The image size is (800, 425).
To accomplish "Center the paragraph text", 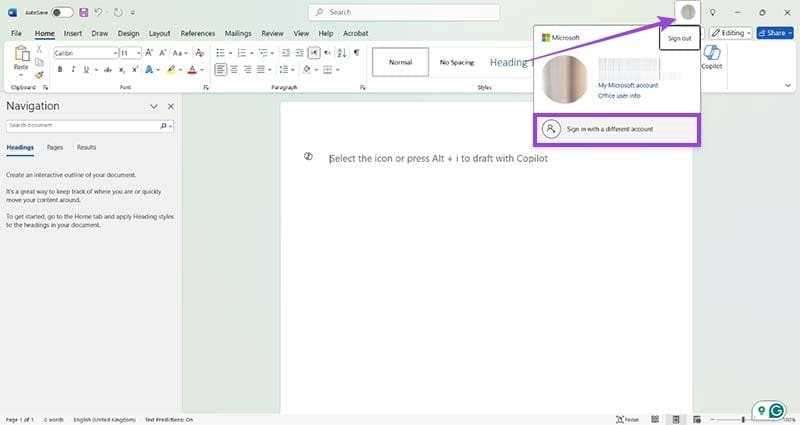I will click(234, 69).
